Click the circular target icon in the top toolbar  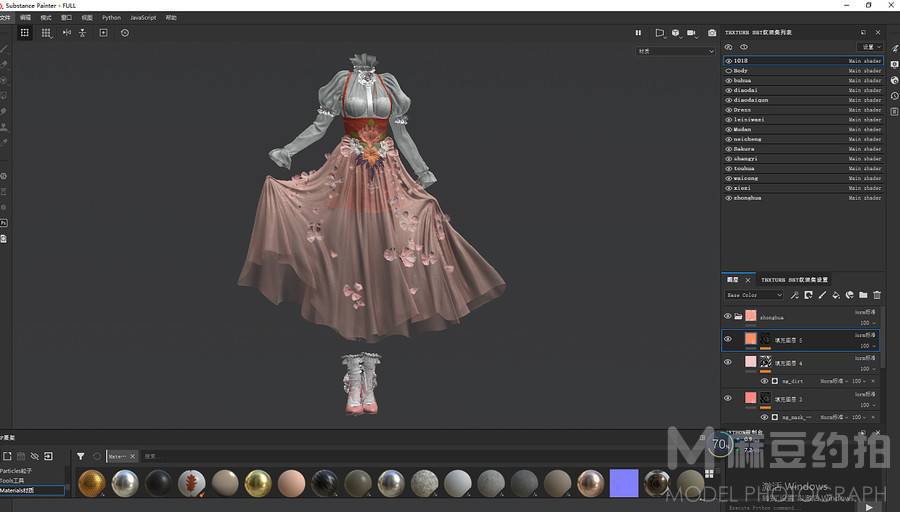pyautogui.click(x=125, y=33)
